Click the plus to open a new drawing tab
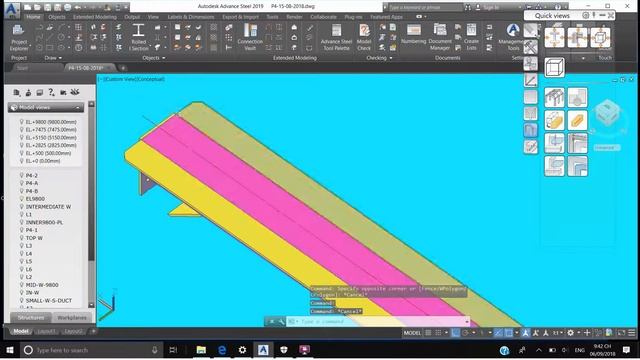Viewport: 640px width, 360px height. click(123, 68)
